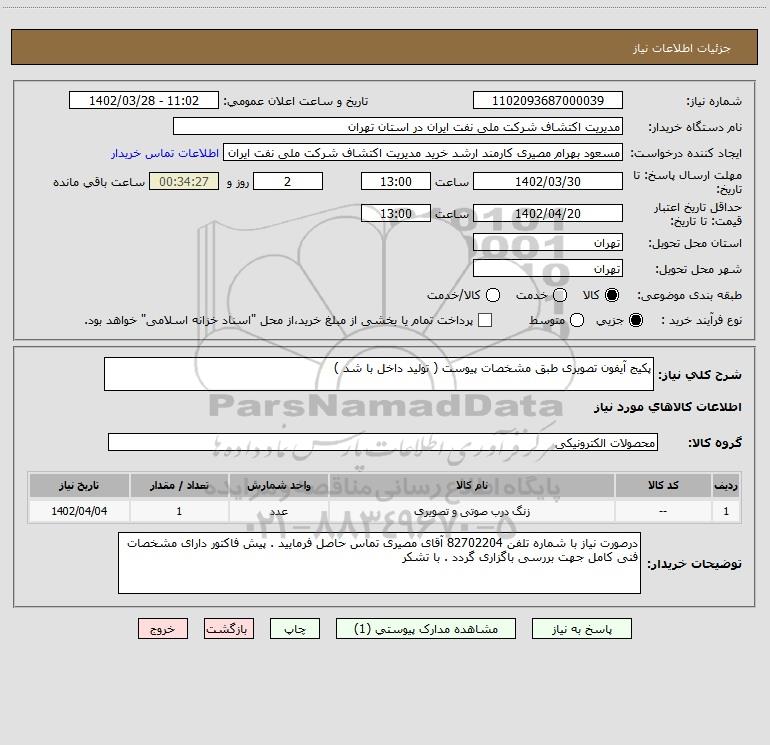Click the 1402/03/30 deadline date field
Viewport: 770px width, 745px height.
pos(548,181)
